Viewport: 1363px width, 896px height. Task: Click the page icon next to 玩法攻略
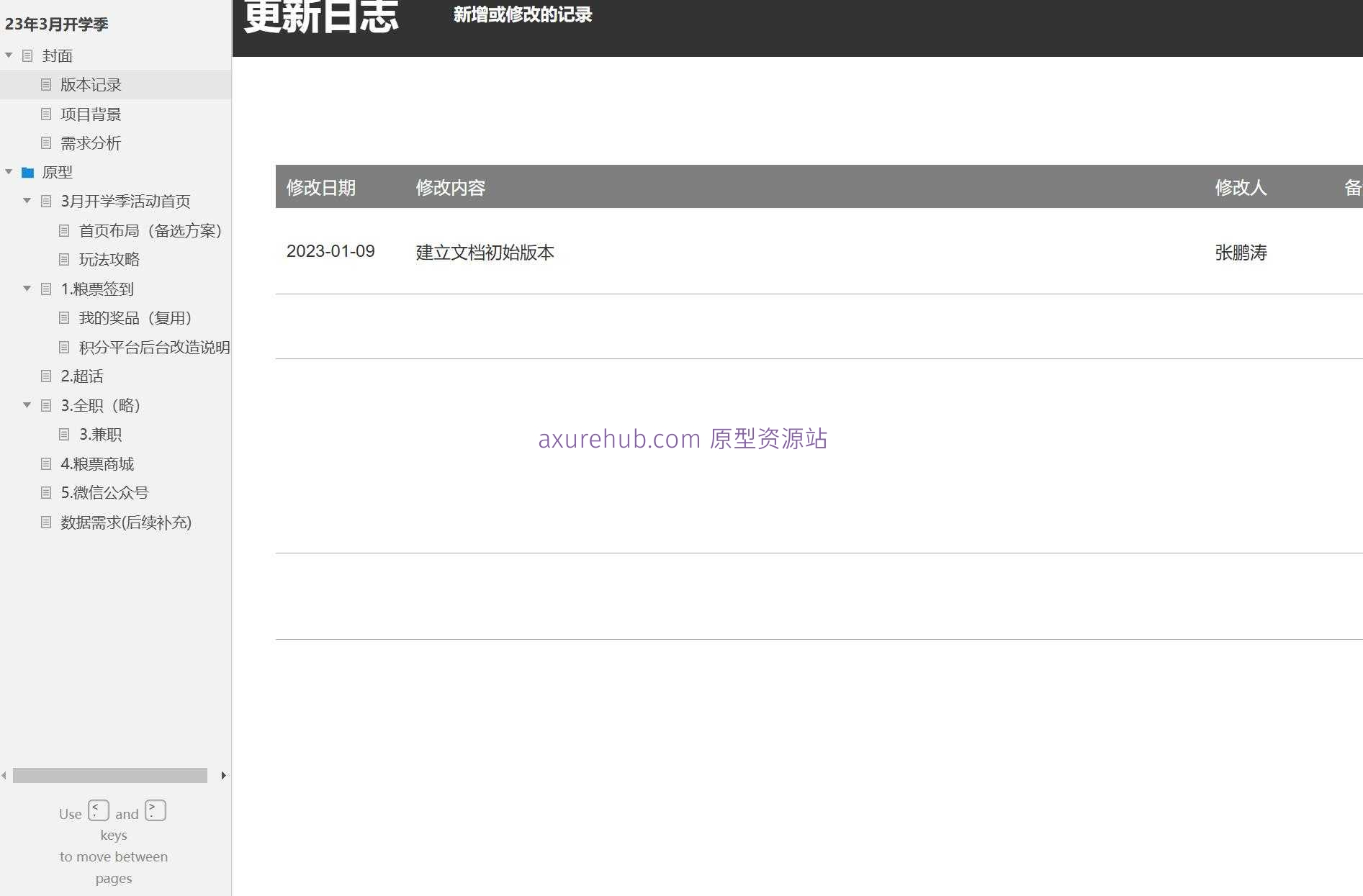(64, 259)
